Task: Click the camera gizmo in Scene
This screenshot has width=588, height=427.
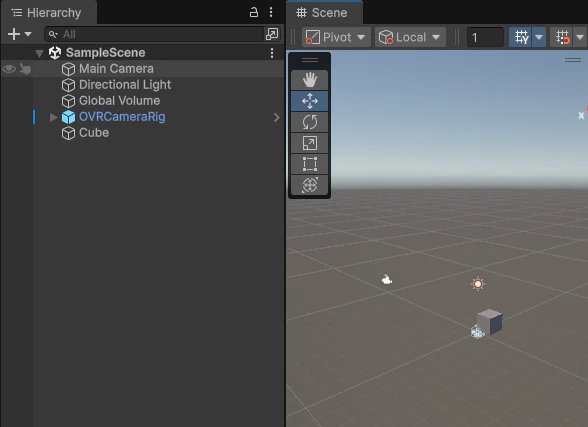Action: (x=387, y=279)
